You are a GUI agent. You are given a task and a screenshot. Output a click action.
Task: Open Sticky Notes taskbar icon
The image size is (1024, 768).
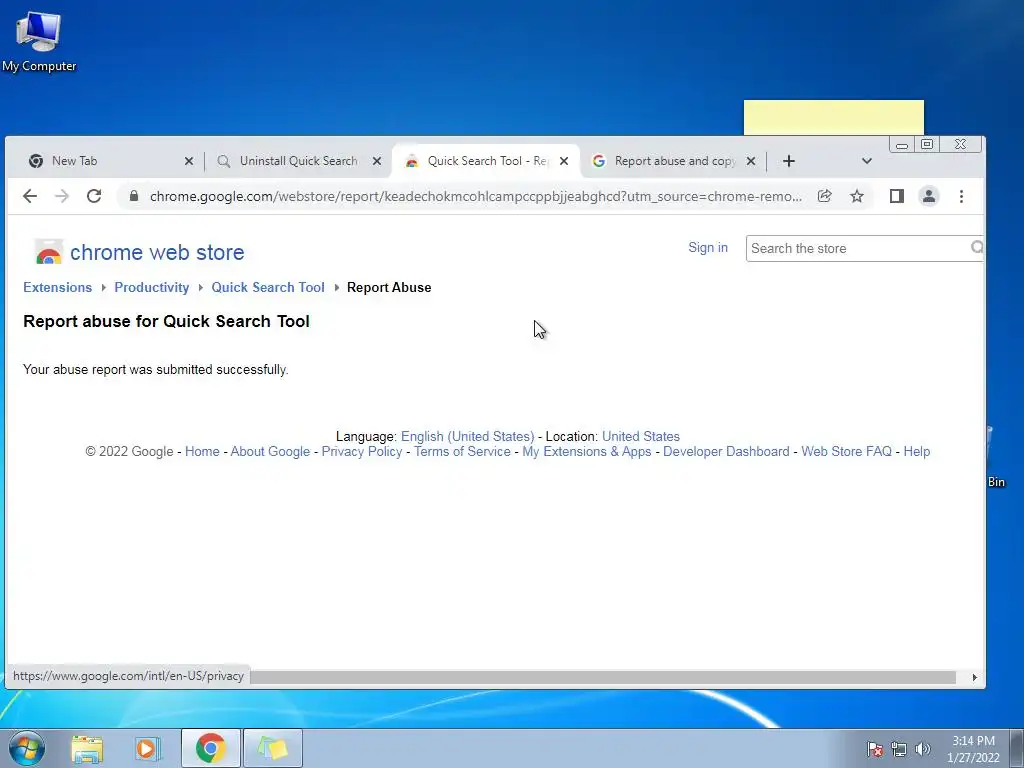click(x=273, y=748)
